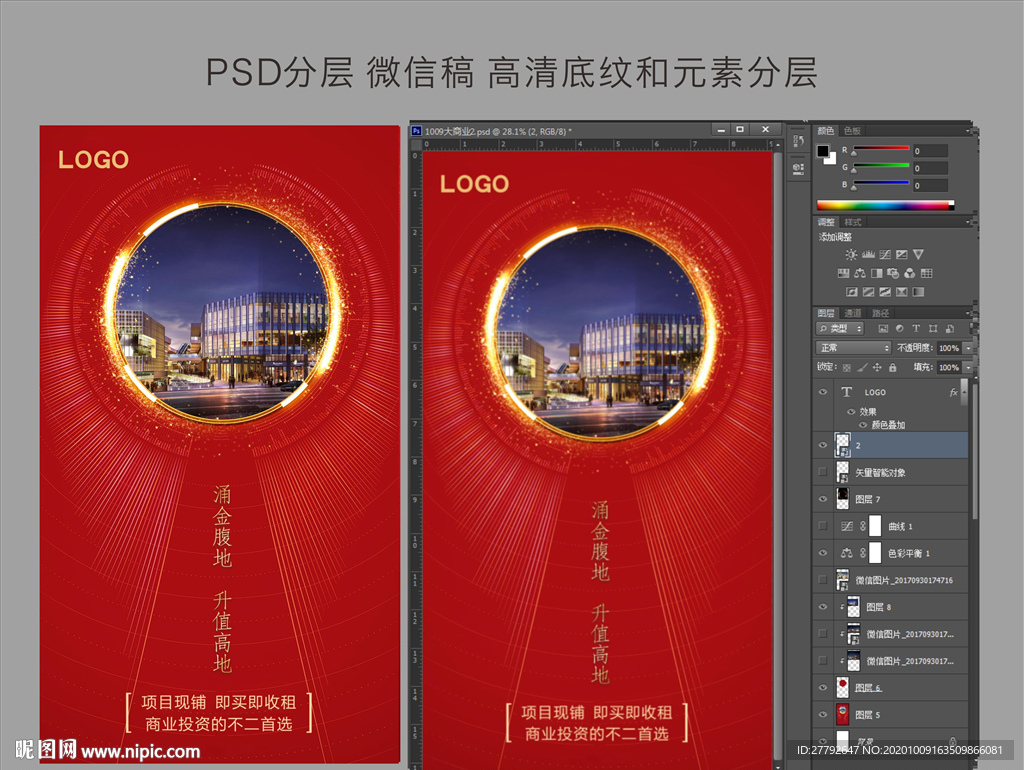Hide 图层 5 layer
1024x770 pixels.
click(823, 714)
